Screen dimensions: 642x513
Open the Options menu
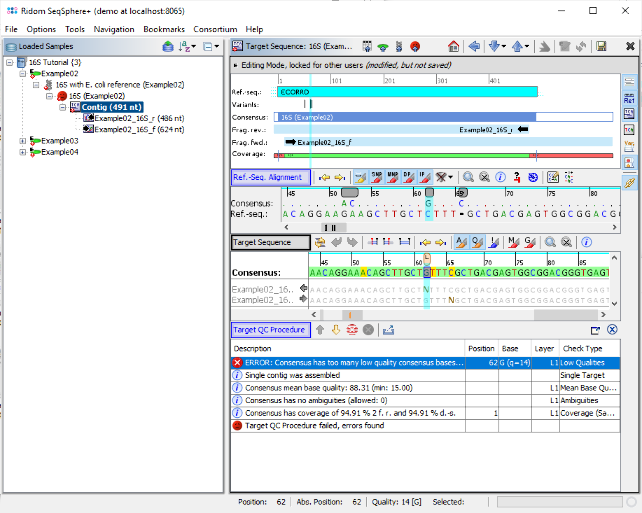[x=41, y=29]
